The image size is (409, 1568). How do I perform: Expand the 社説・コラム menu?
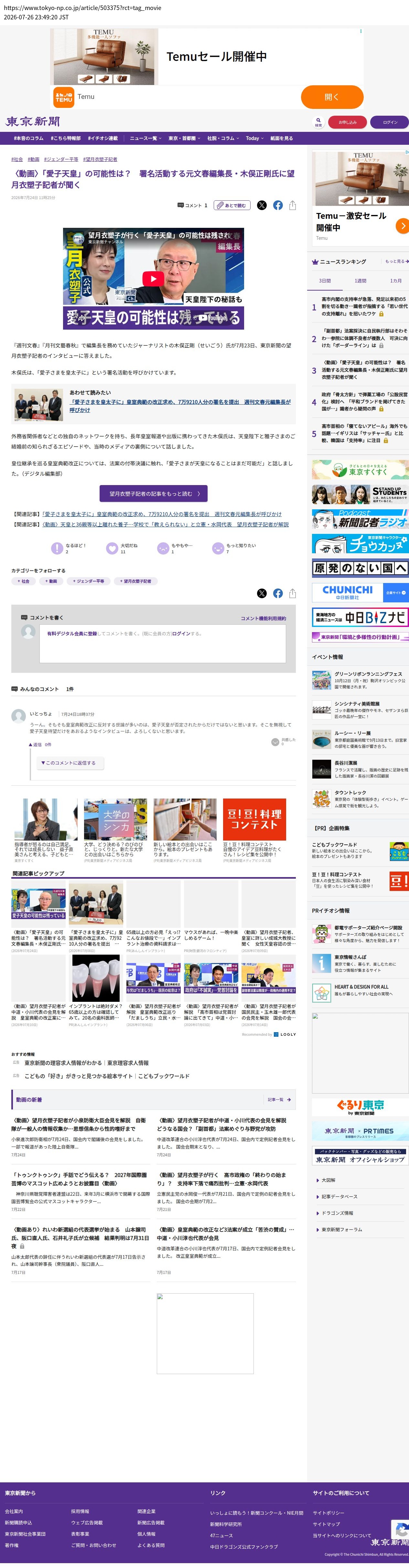point(223,138)
